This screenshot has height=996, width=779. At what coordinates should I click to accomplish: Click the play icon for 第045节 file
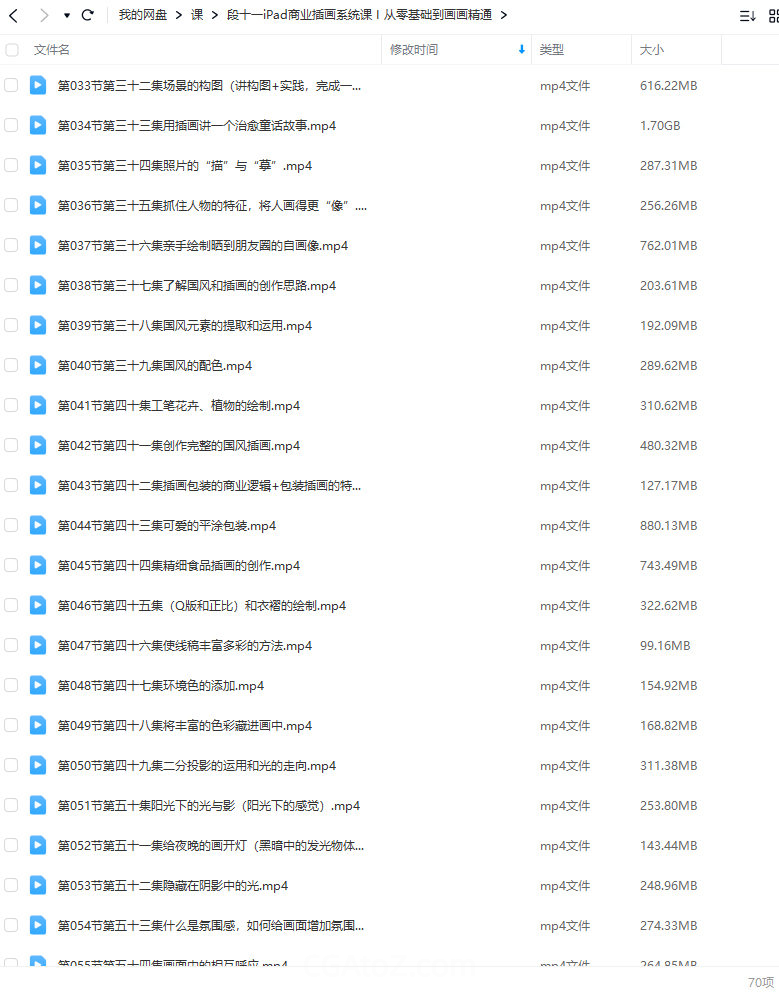tap(38, 565)
